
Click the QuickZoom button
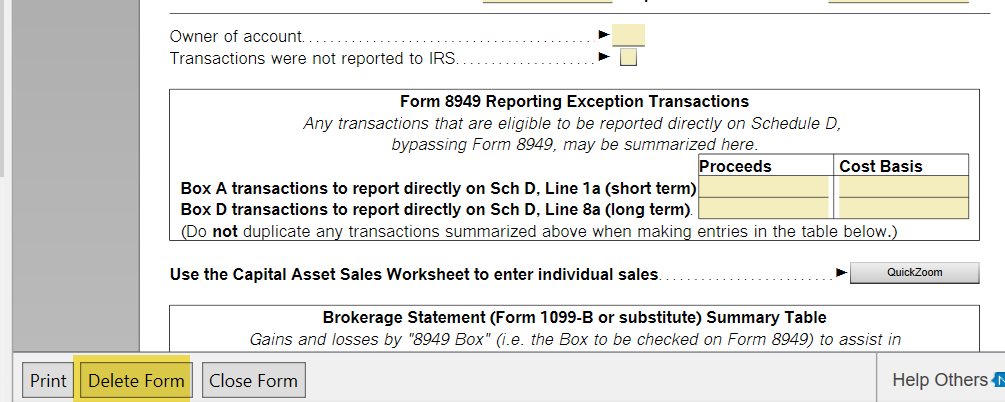point(915,272)
